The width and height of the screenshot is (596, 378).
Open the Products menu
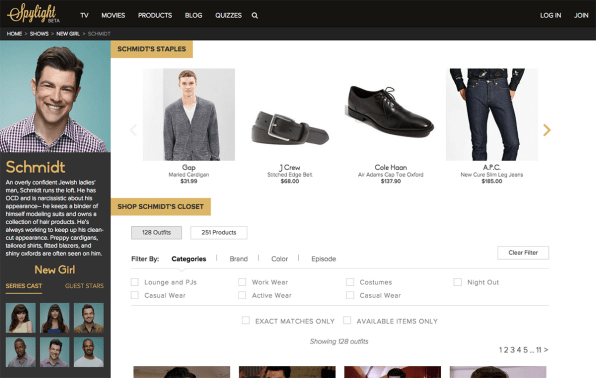click(x=155, y=16)
